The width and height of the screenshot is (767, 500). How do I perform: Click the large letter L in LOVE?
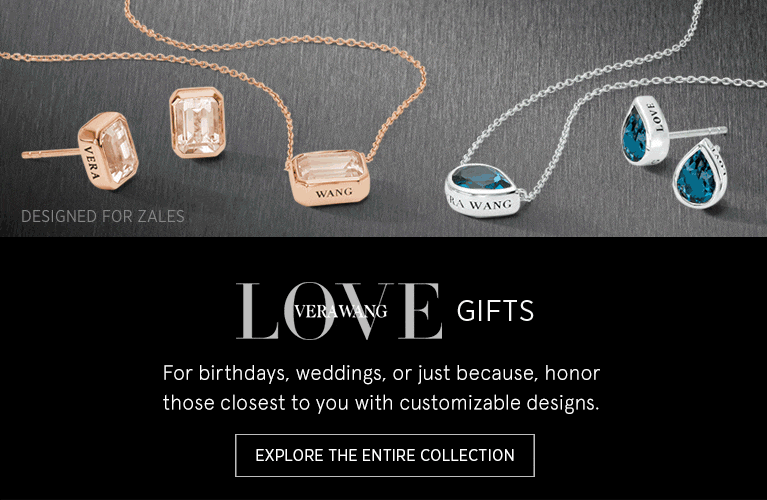(257, 311)
